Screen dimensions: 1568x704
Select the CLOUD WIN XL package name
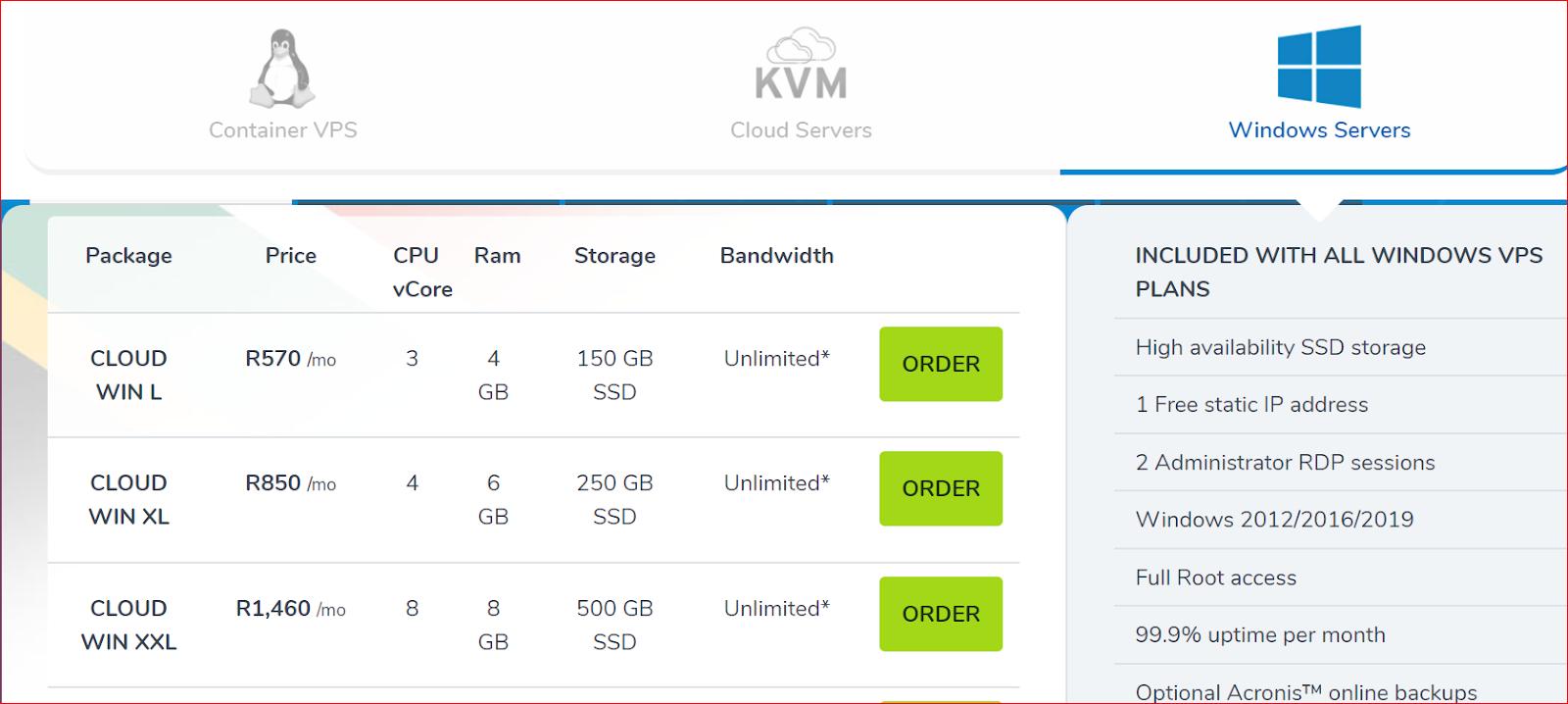(x=128, y=499)
